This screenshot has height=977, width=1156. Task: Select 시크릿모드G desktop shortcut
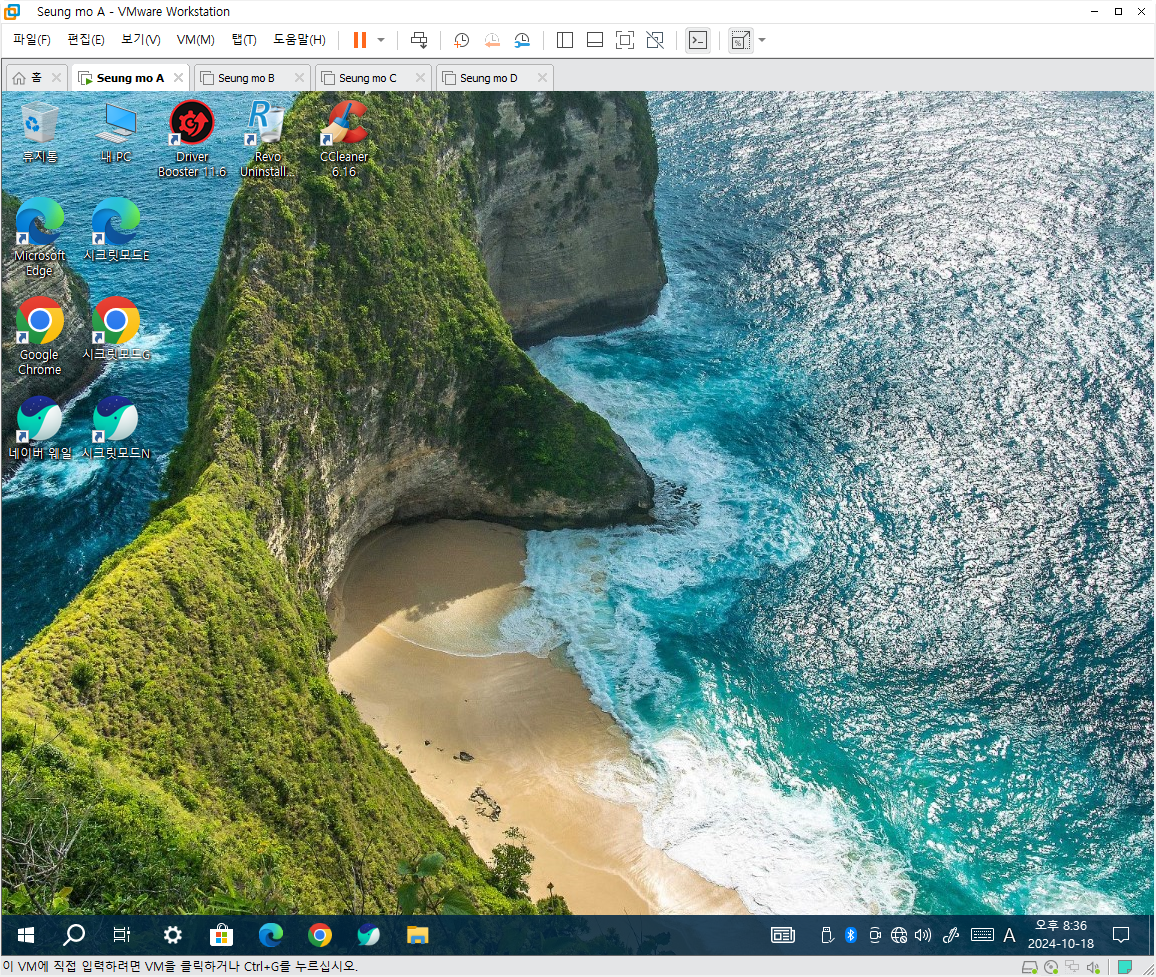click(116, 329)
